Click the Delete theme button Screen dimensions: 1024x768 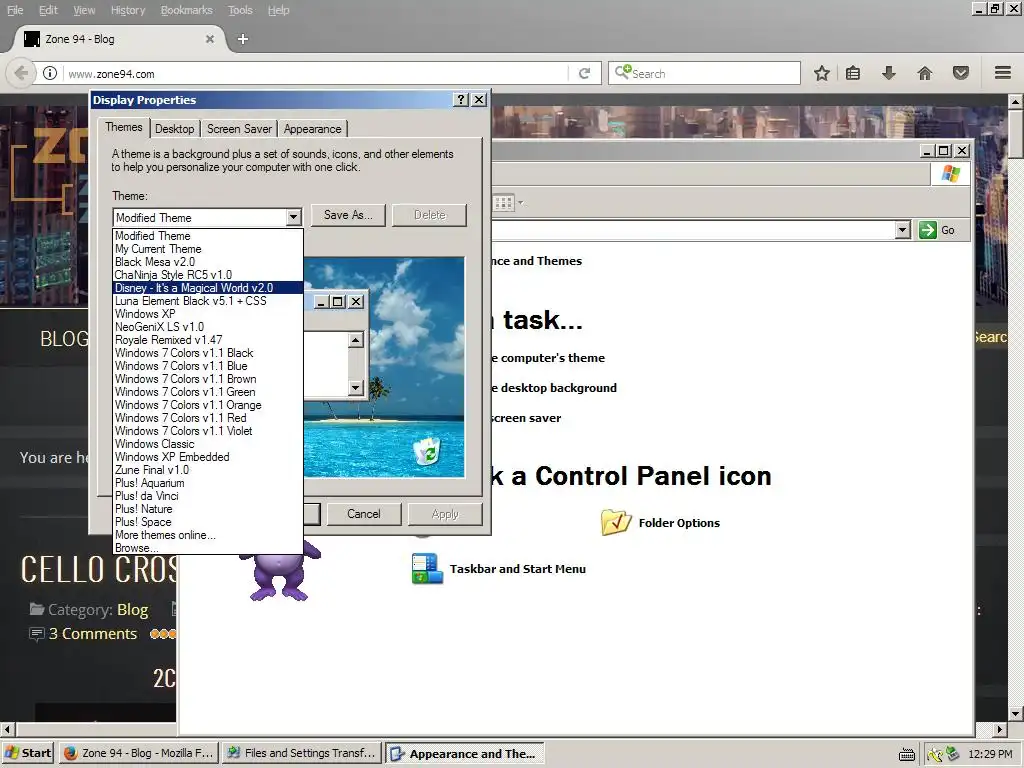pos(430,215)
